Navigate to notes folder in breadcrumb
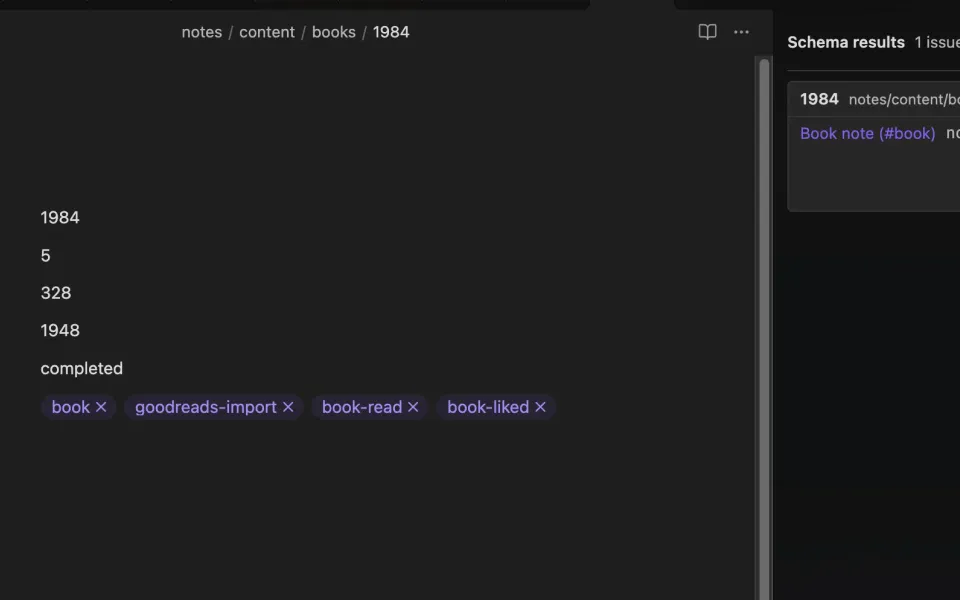The image size is (960, 600). [x=202, y=32]
